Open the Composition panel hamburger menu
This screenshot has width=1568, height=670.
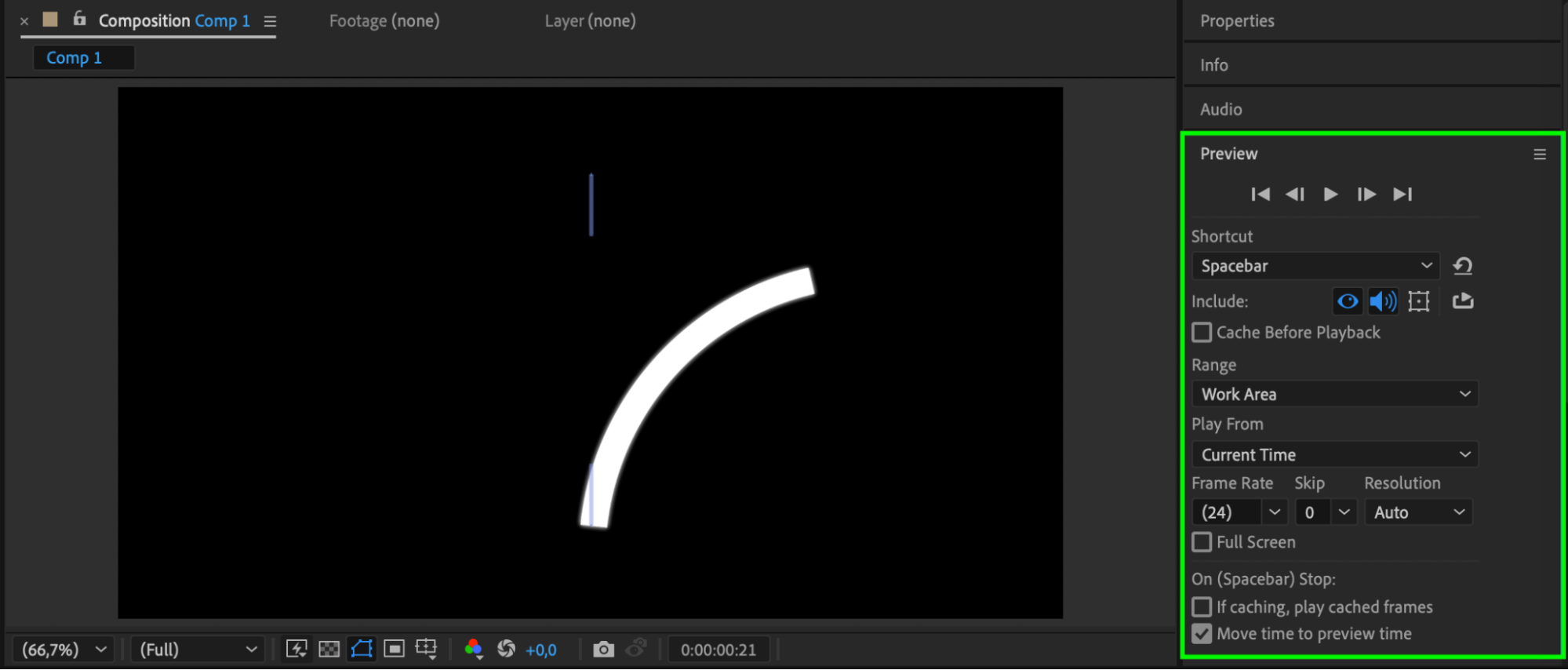270,21
